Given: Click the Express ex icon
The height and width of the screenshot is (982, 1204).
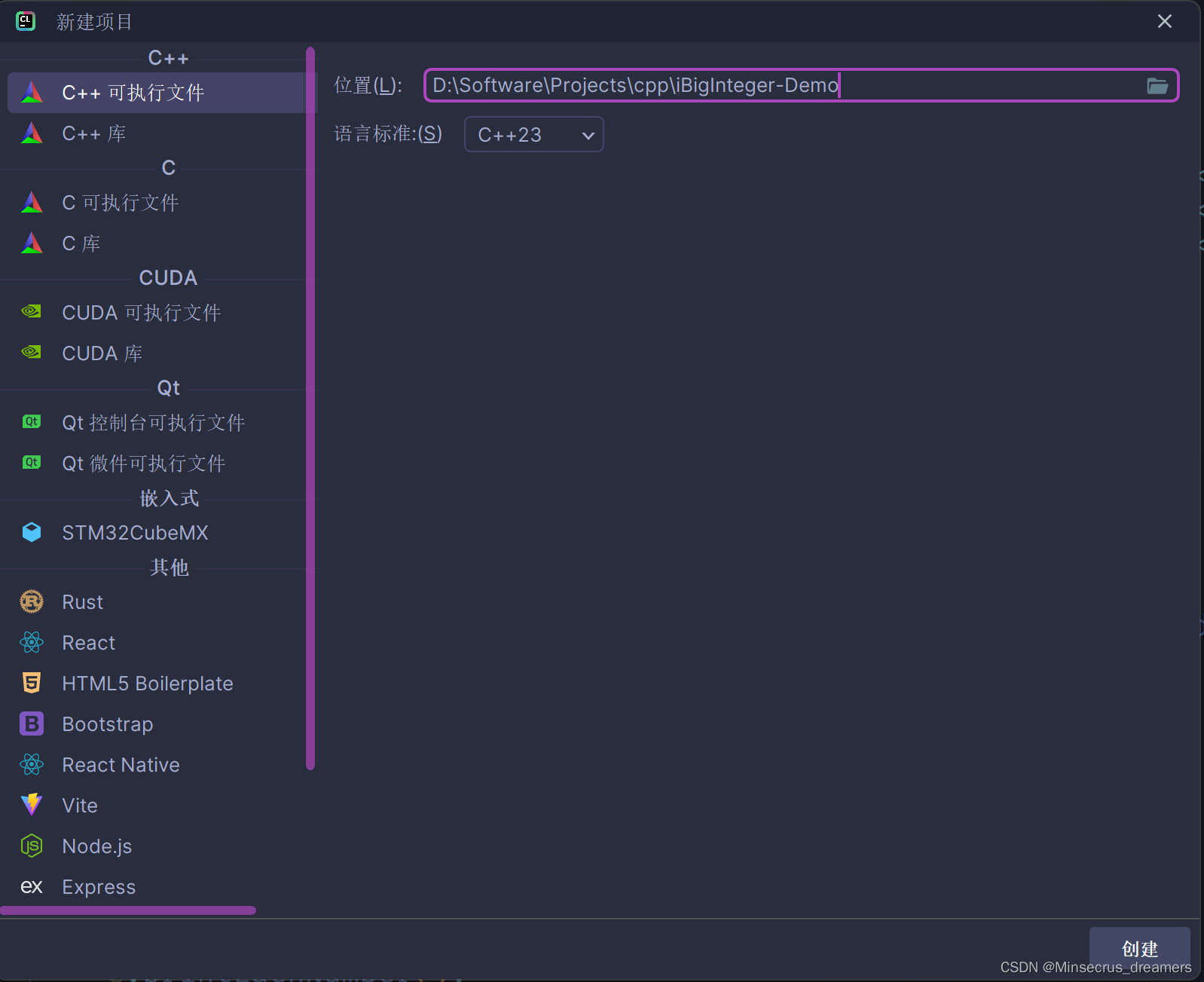Looking at the screenshot, I should (32, 886).
